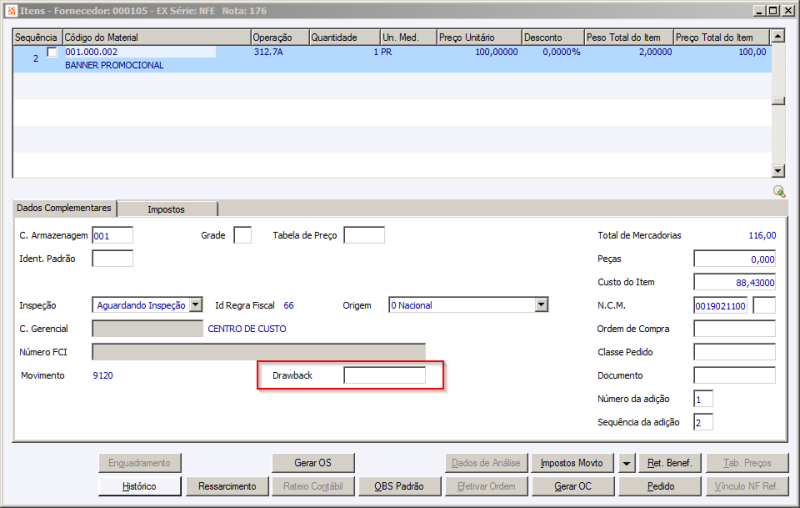Viewport: 800px width, 508px height.
Task: Select the Dados Complementares tab
Action: pyautogui.click(x=64, y=208)
